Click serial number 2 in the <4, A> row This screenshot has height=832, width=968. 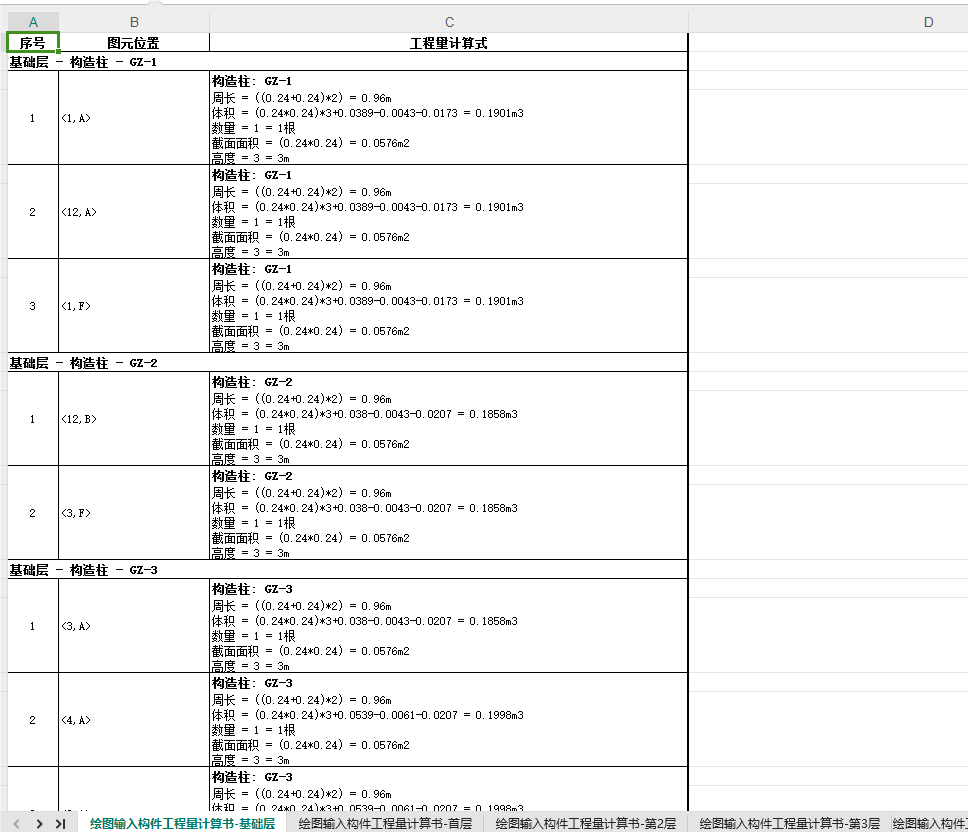pos(33,720)
